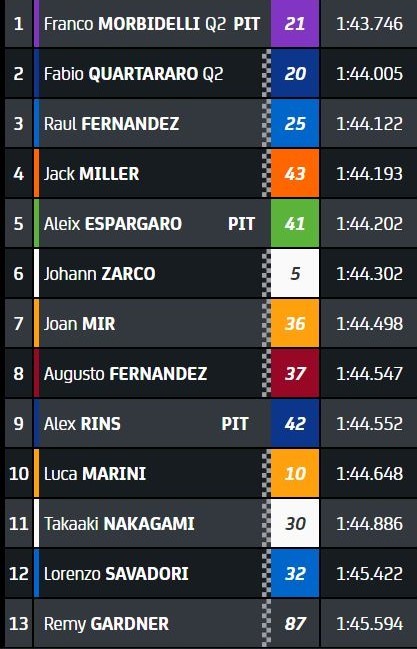417x649 pixels.
Task: Click the PIT indicator for Aleix Espargaro
Action: point(241,224)
